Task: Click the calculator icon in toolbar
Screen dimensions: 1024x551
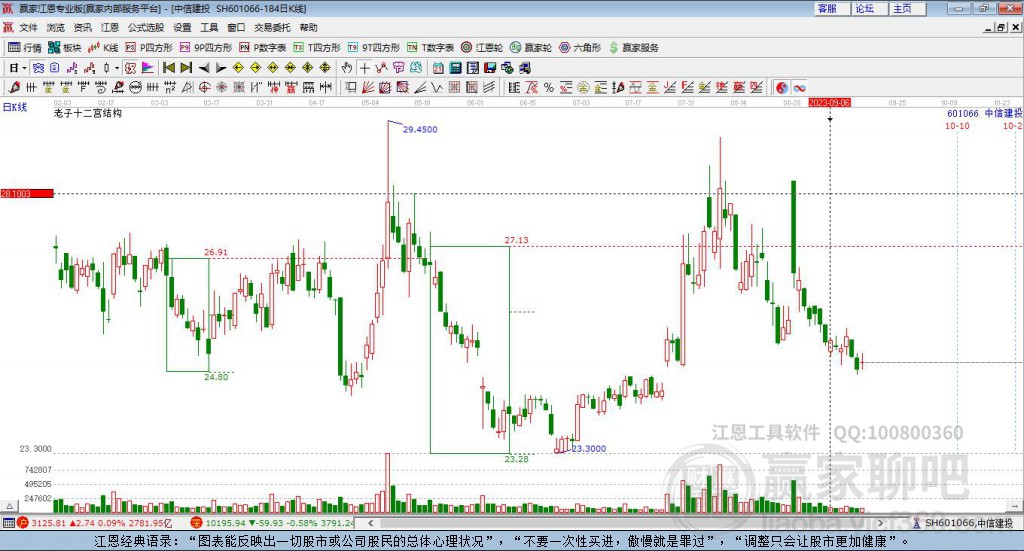Action: 456,68
